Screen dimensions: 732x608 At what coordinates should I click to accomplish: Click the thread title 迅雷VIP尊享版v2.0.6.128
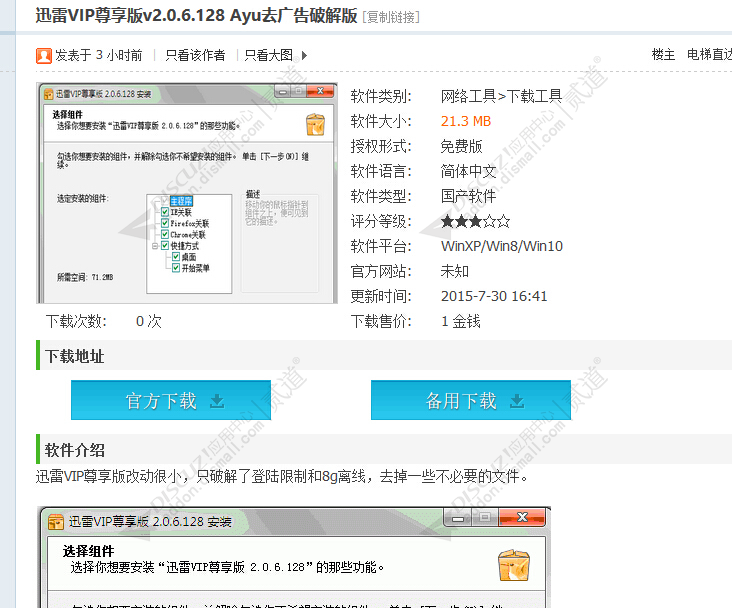196,16
